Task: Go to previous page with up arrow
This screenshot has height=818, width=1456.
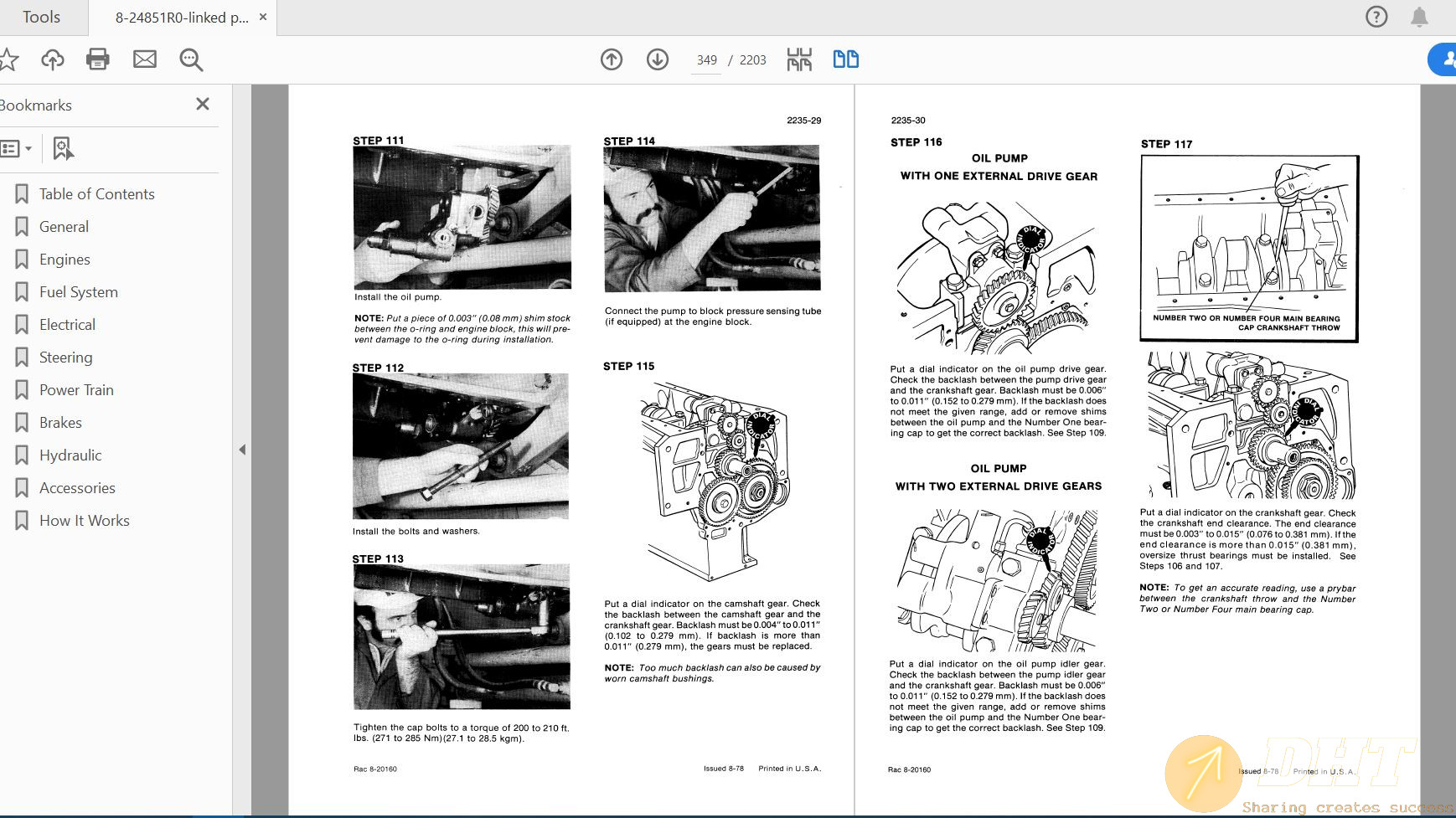Action: pyautogui.click(x=611, y=59)
